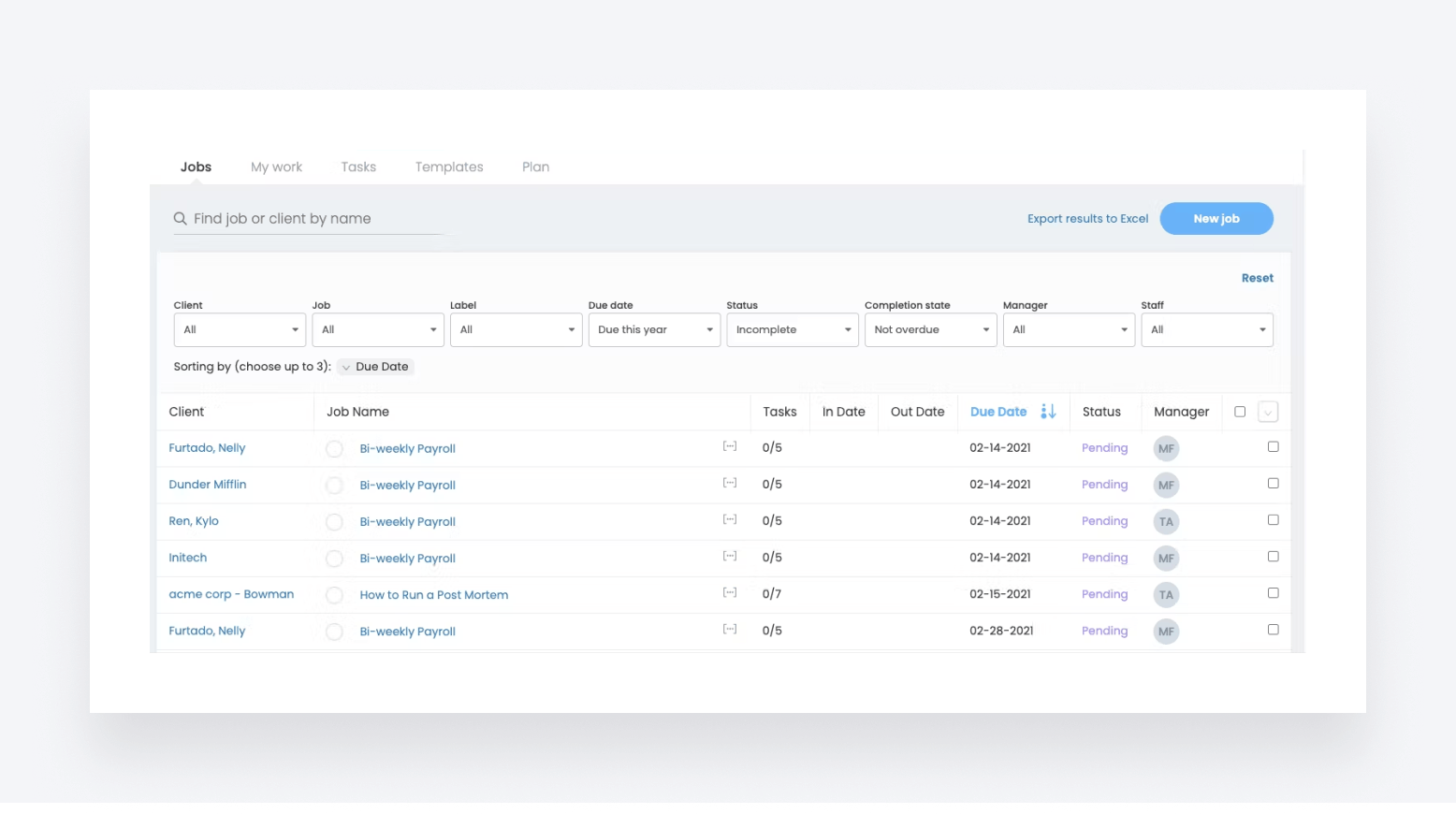
Task: Click the Due Date sort order icon
Action: (x=1048, y=412)
